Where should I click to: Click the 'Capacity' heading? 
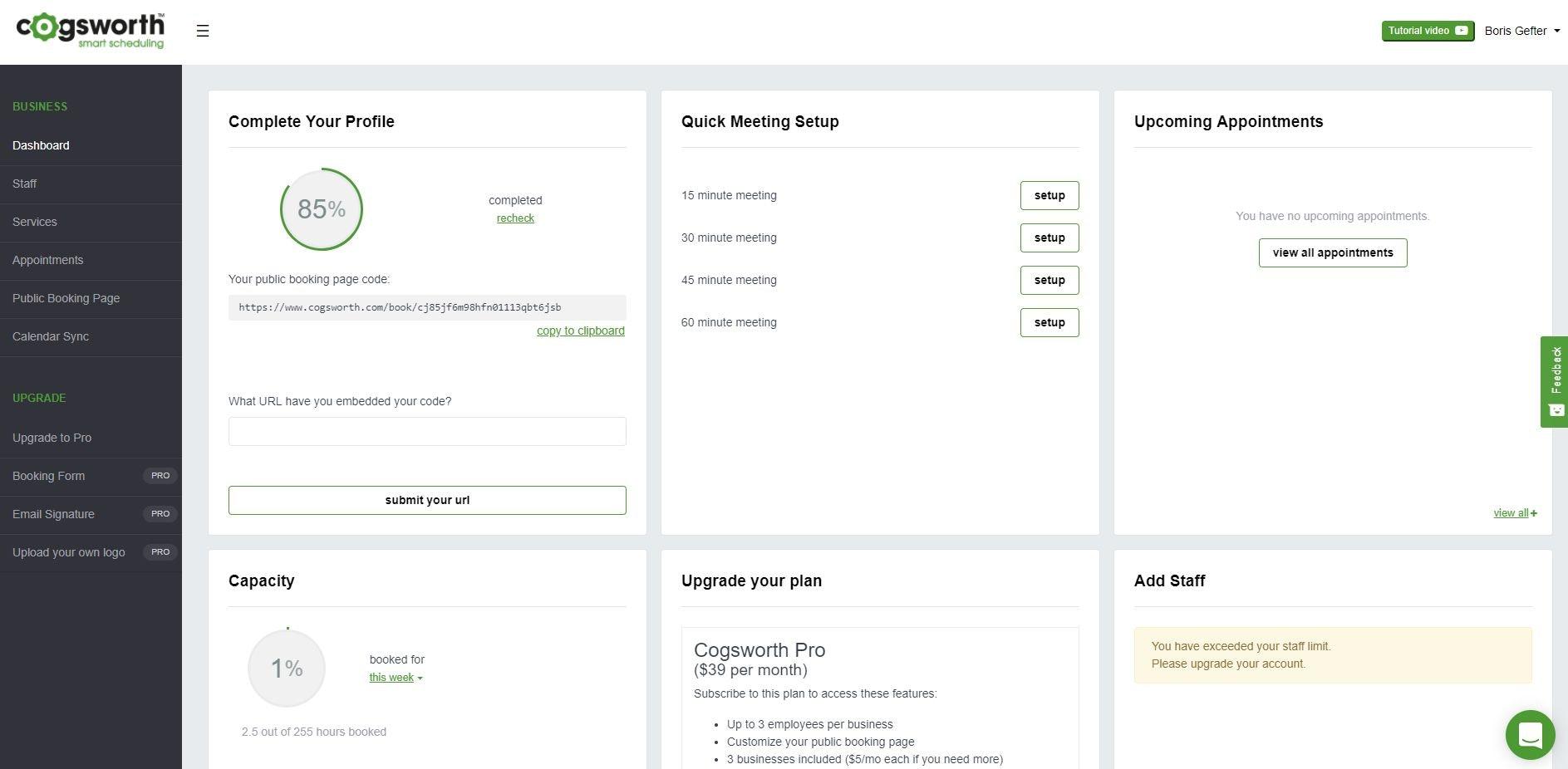262,580
